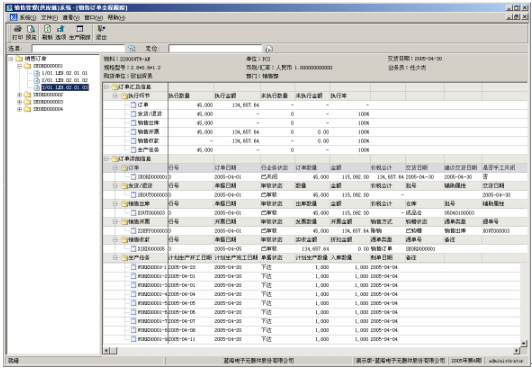The height and width of the screenshot is (368, 532).
Task: Click the administrator status bar entry
Action: [507, 361]
